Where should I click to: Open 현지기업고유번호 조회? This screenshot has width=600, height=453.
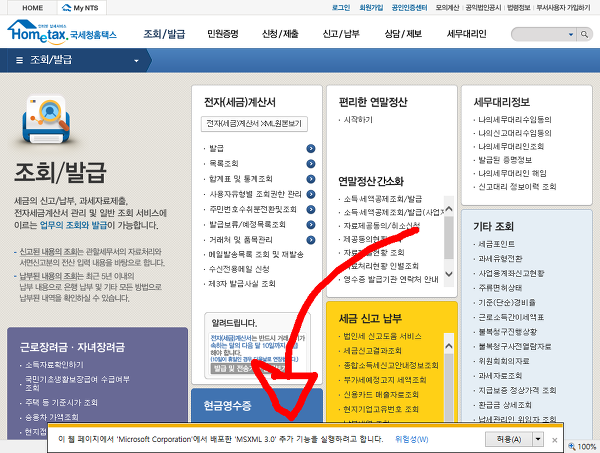tap(380, 409)
